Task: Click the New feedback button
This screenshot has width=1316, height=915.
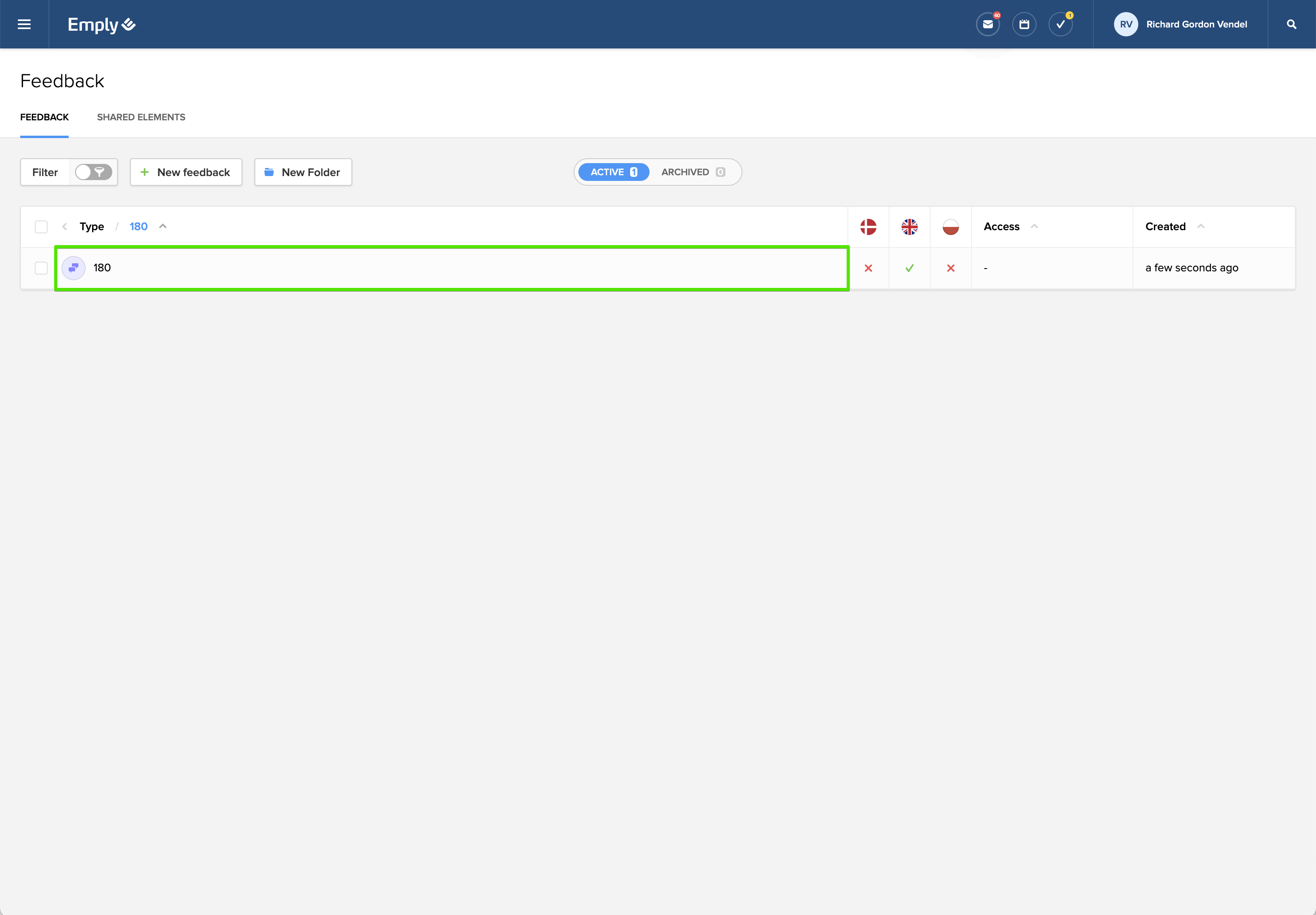Action: point(186,172)
